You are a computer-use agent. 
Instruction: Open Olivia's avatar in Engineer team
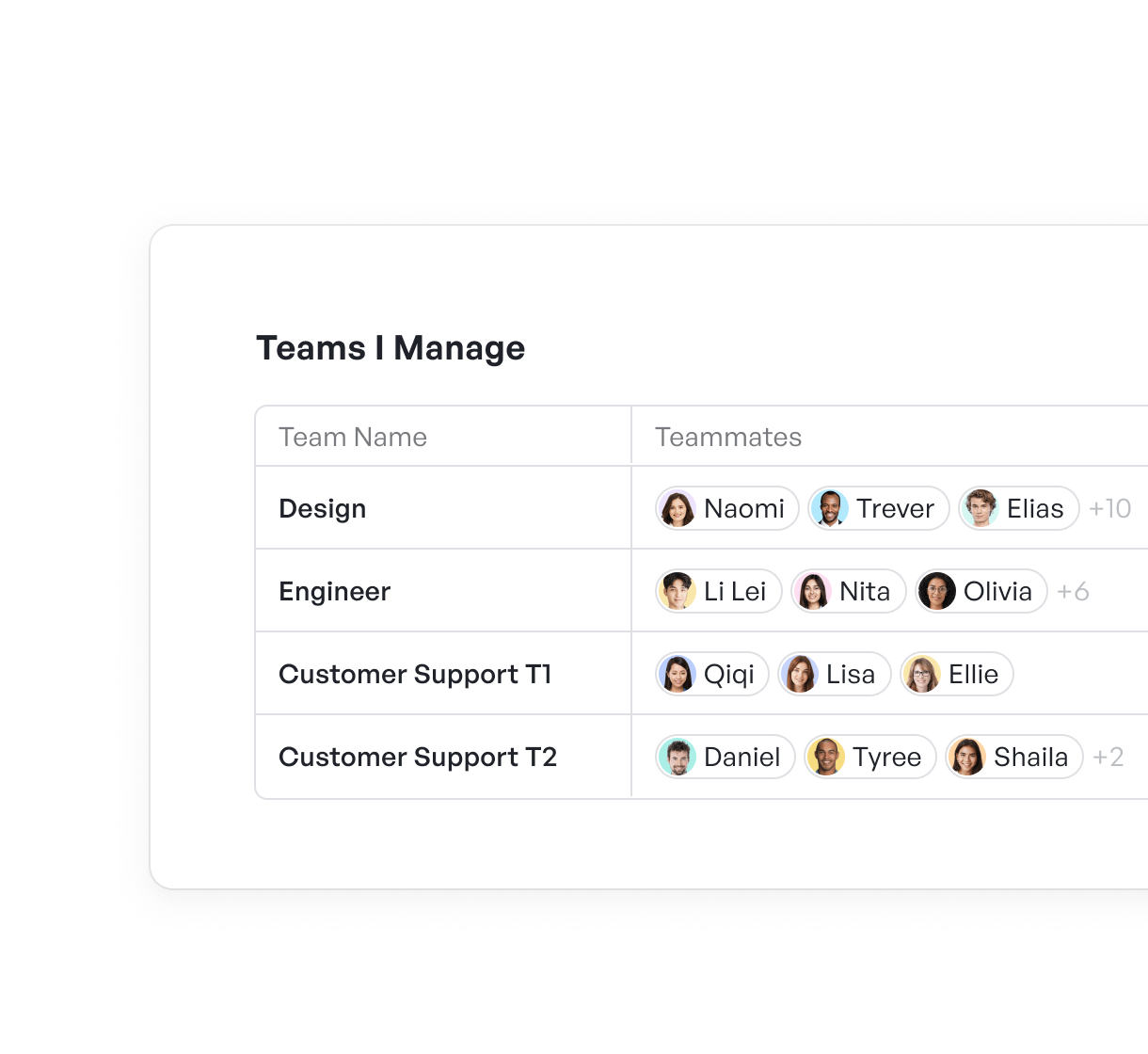click(x=937, y=592)
